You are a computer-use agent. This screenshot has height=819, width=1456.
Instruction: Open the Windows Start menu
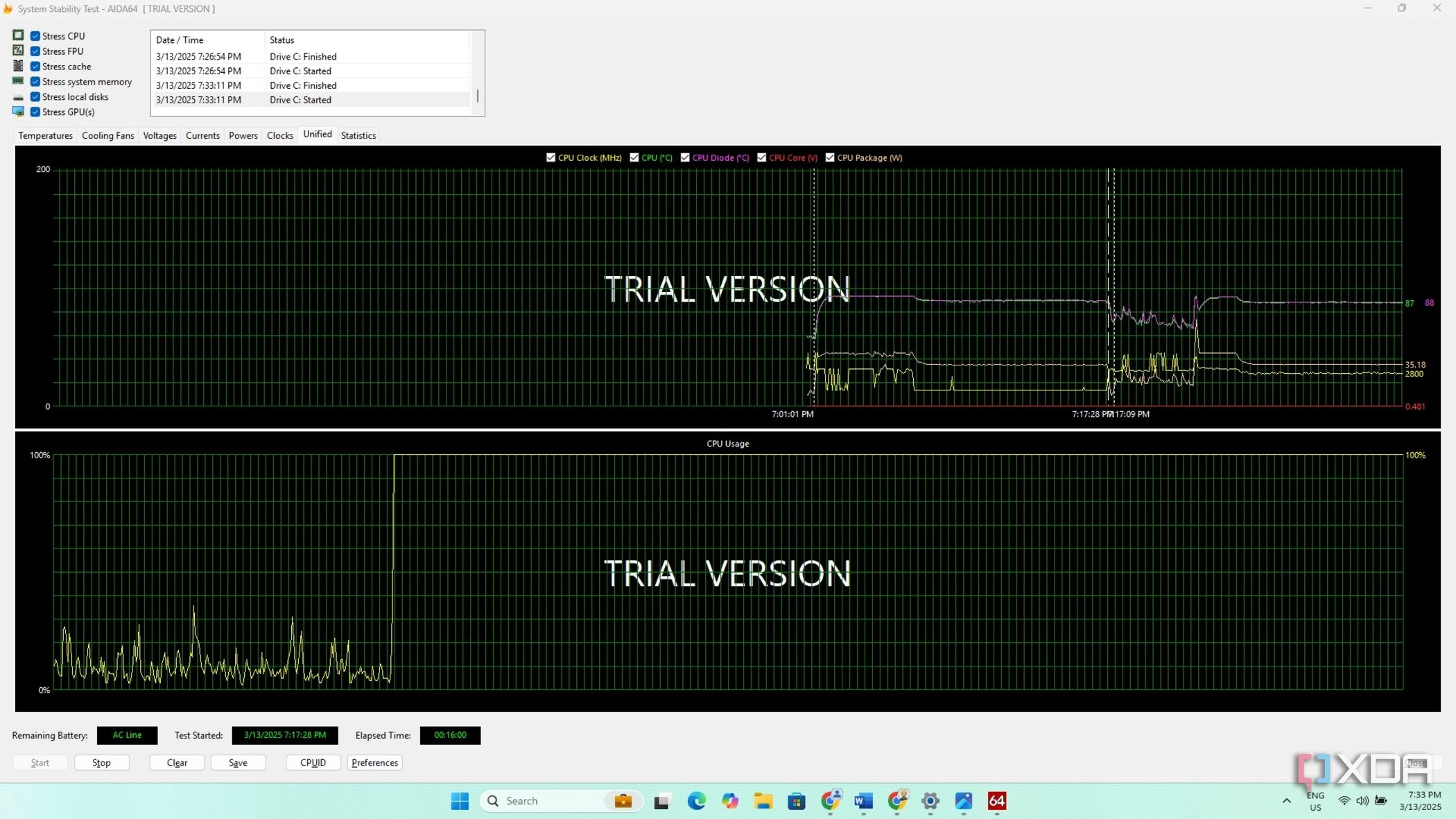click(x=460, y=802)
